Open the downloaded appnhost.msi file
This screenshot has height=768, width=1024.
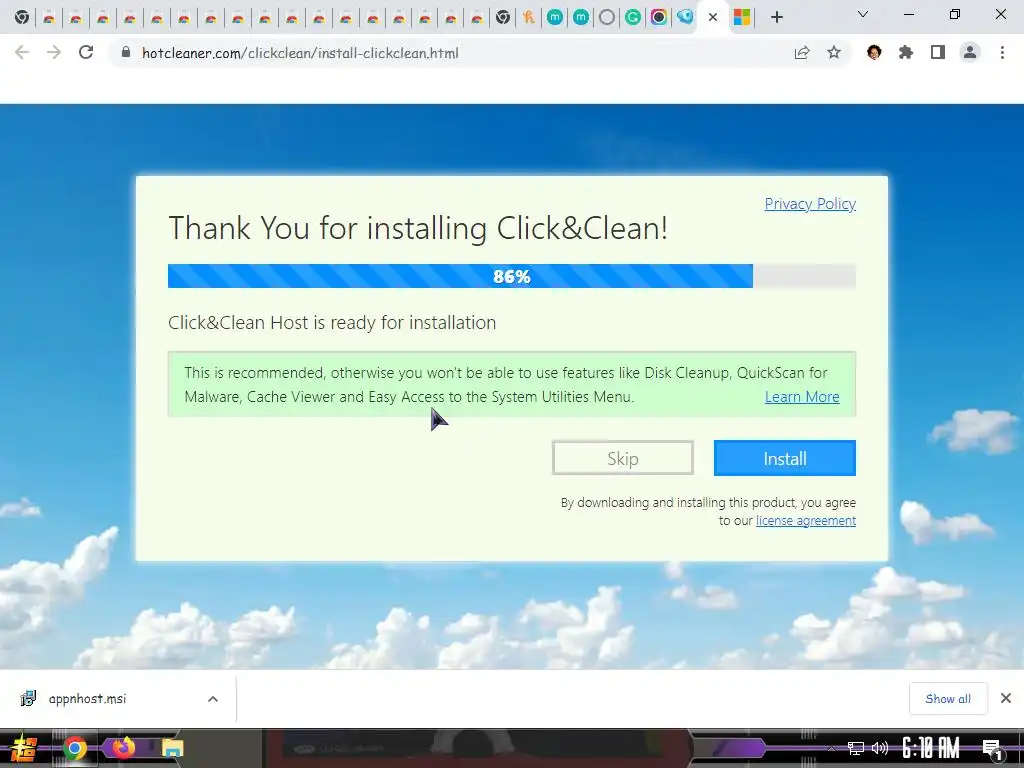pyautogui.click(x=88, y=699)
